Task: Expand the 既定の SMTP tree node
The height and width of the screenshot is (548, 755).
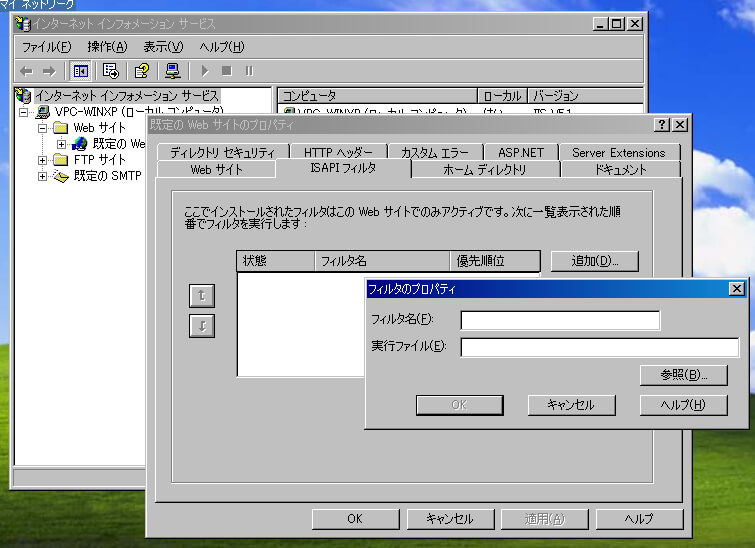Action: [43, 176]
